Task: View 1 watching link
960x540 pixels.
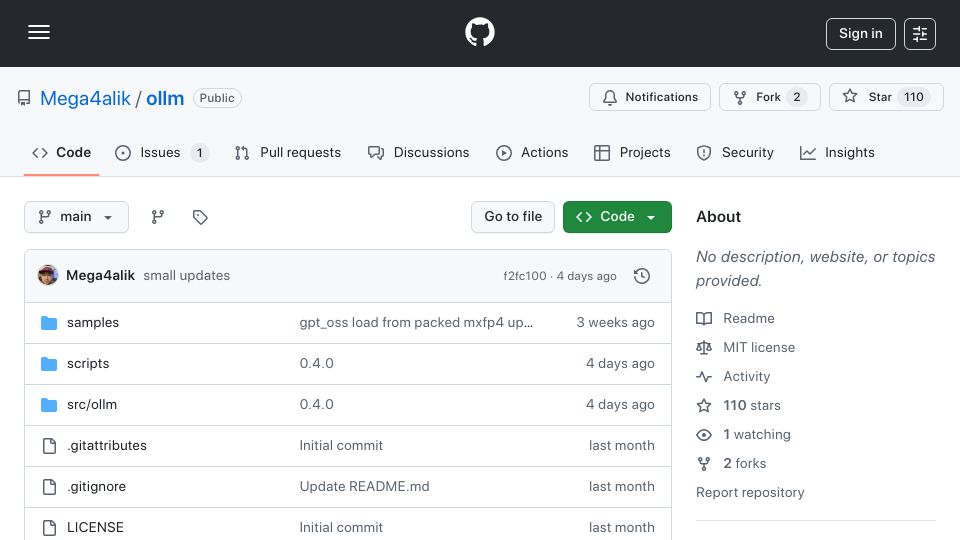Action: tap(757, 434)
